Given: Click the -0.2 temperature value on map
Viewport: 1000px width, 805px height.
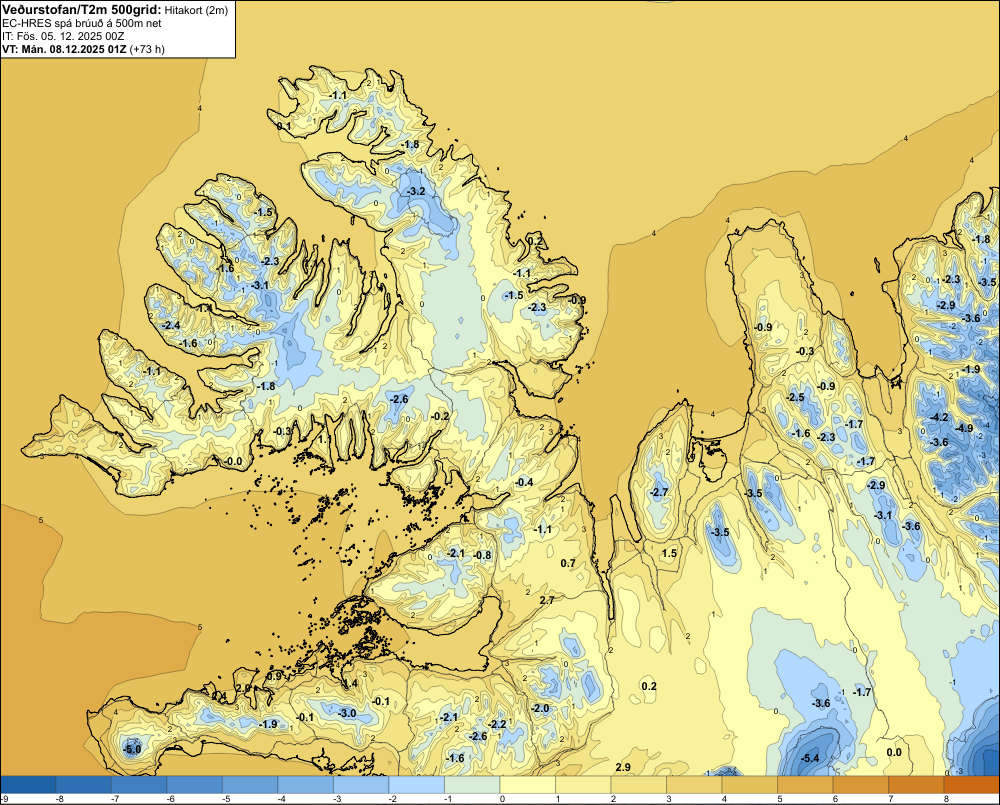Looking at the screenshot, I should click(x=440, y=417).
